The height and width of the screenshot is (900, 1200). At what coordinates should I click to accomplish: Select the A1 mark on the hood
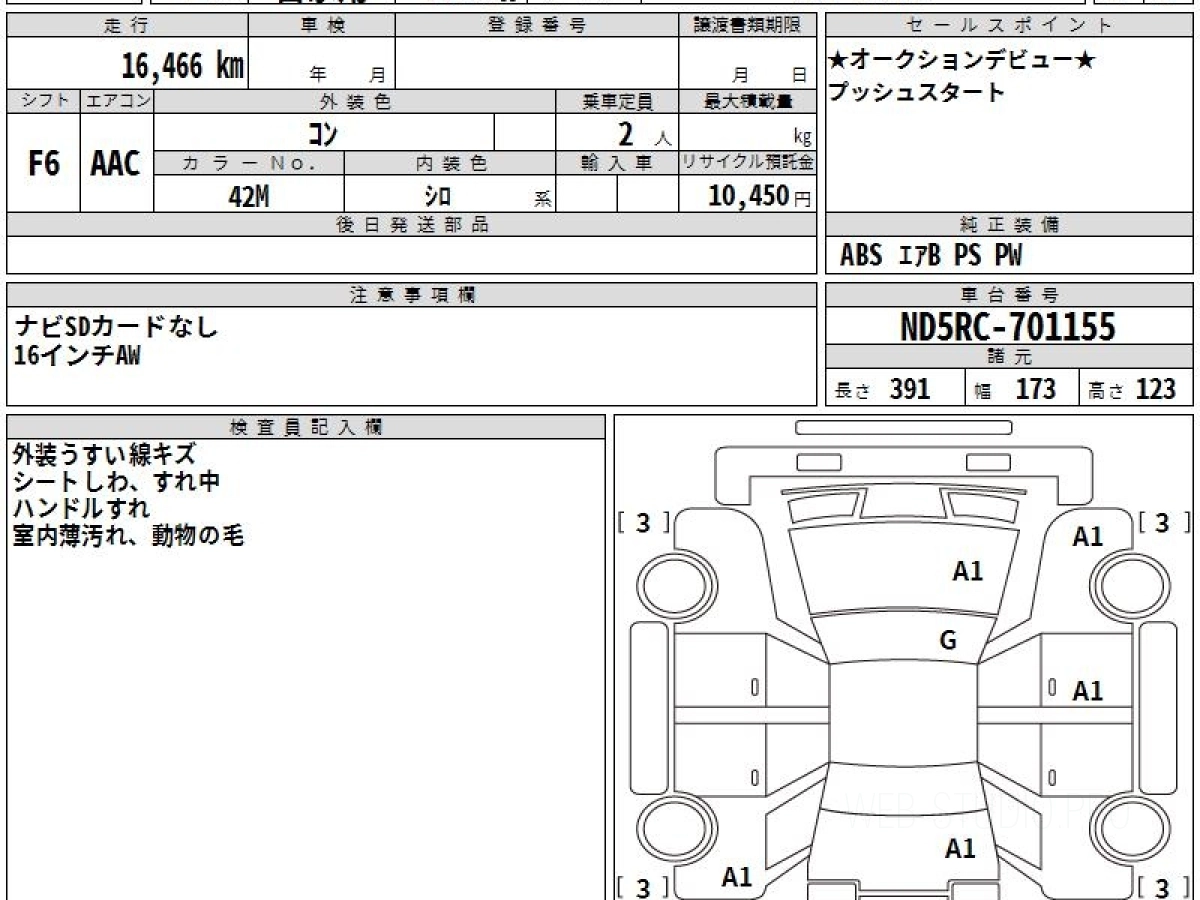(x=967, y=571)
